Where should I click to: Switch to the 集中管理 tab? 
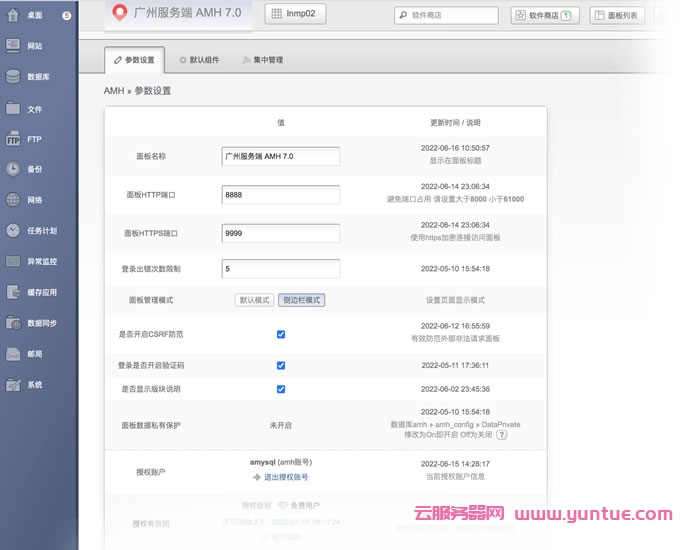[x=263, y=60]
